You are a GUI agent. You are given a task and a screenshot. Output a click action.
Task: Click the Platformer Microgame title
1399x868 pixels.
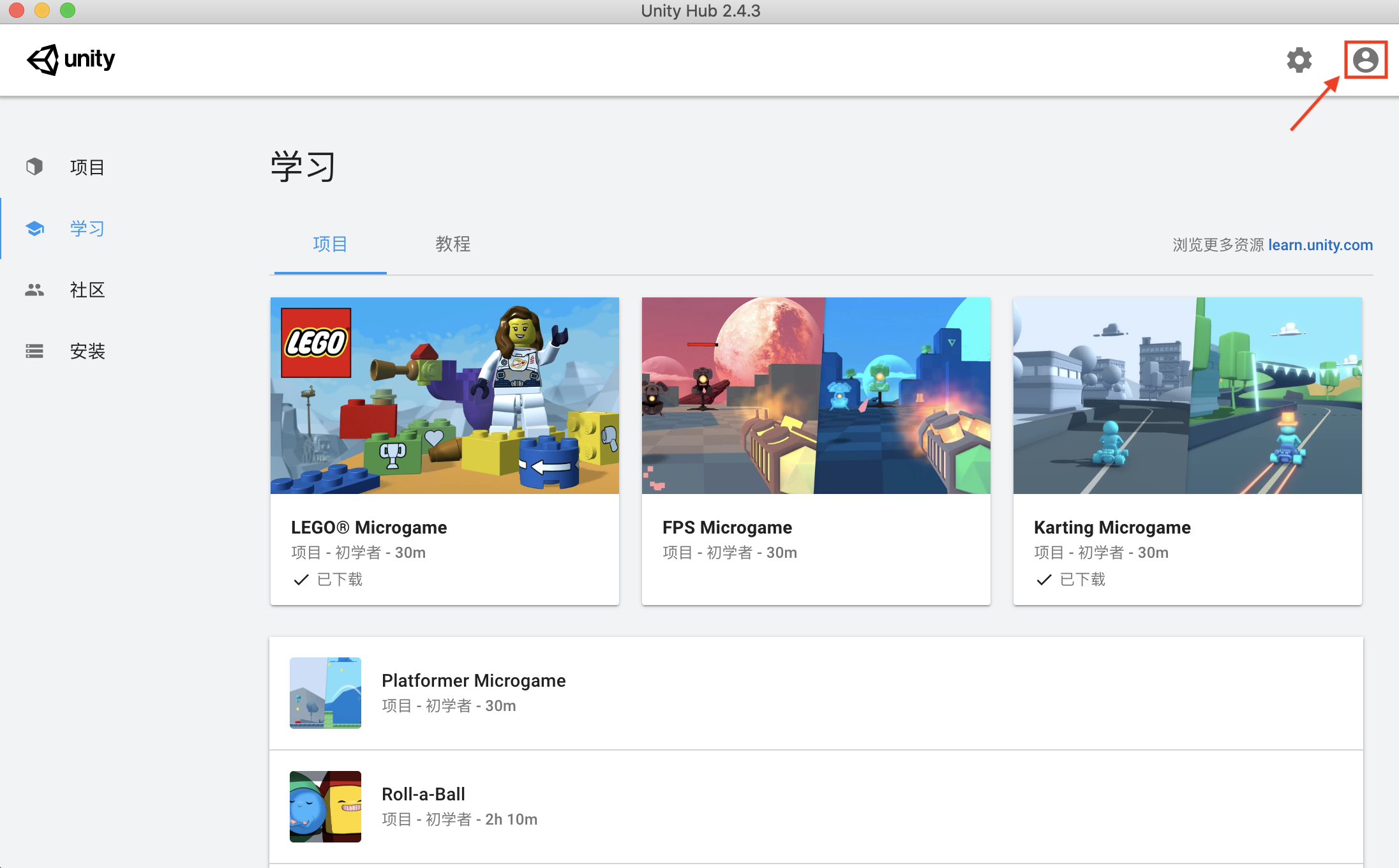pyautogui.click(x=474, y=680)
